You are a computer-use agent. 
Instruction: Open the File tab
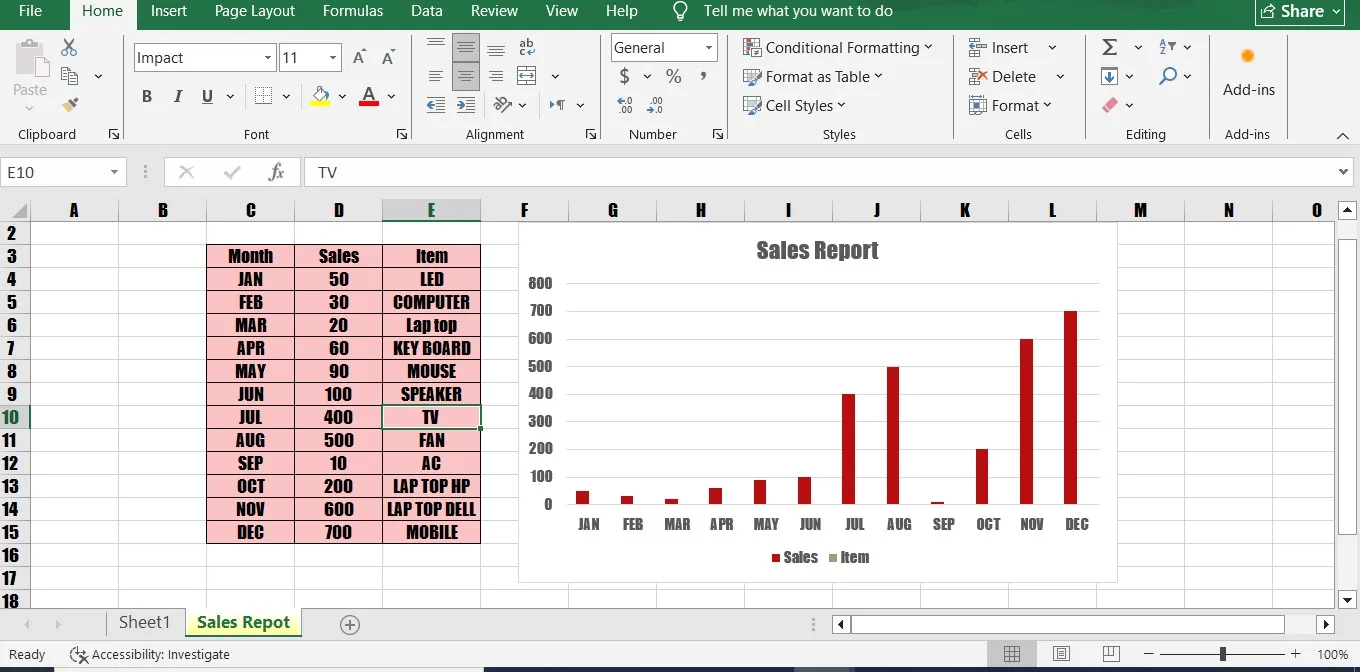[30, 11]
